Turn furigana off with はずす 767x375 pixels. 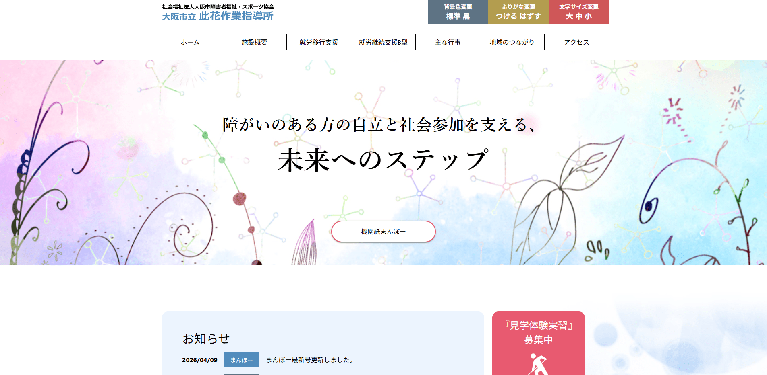531,16
